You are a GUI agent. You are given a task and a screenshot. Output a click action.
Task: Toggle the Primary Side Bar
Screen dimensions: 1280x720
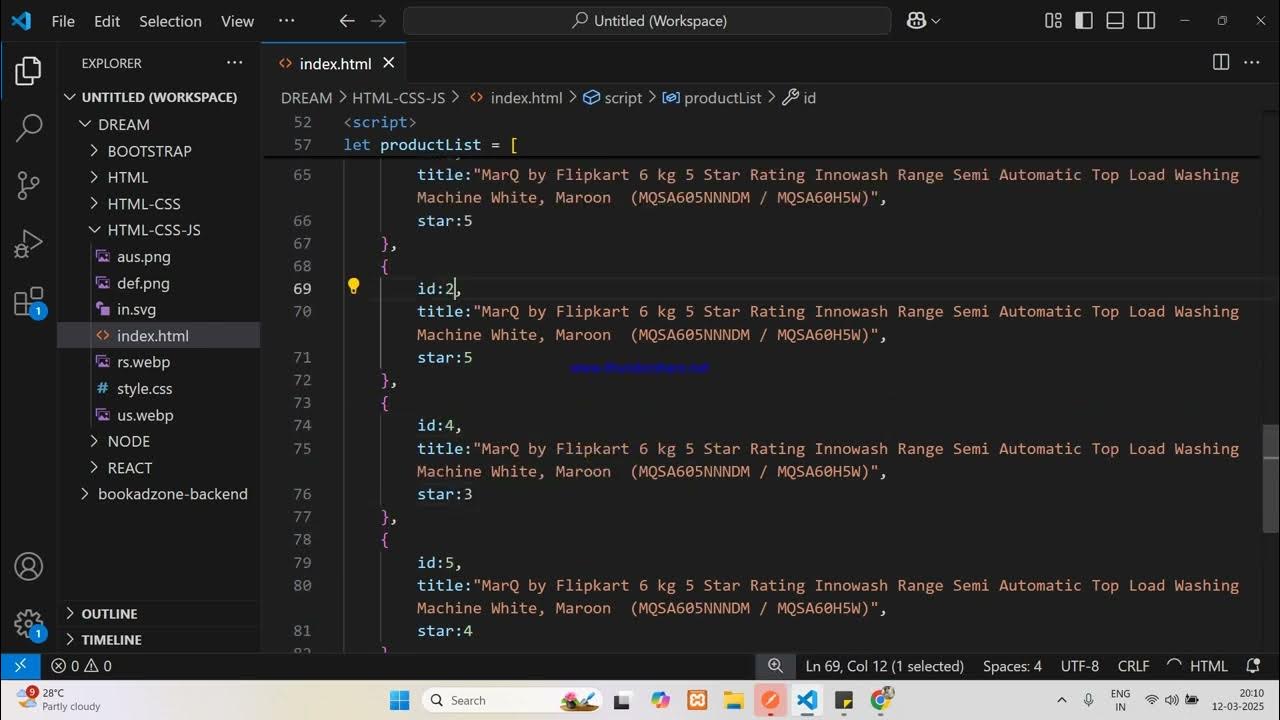click(1084, 20)
